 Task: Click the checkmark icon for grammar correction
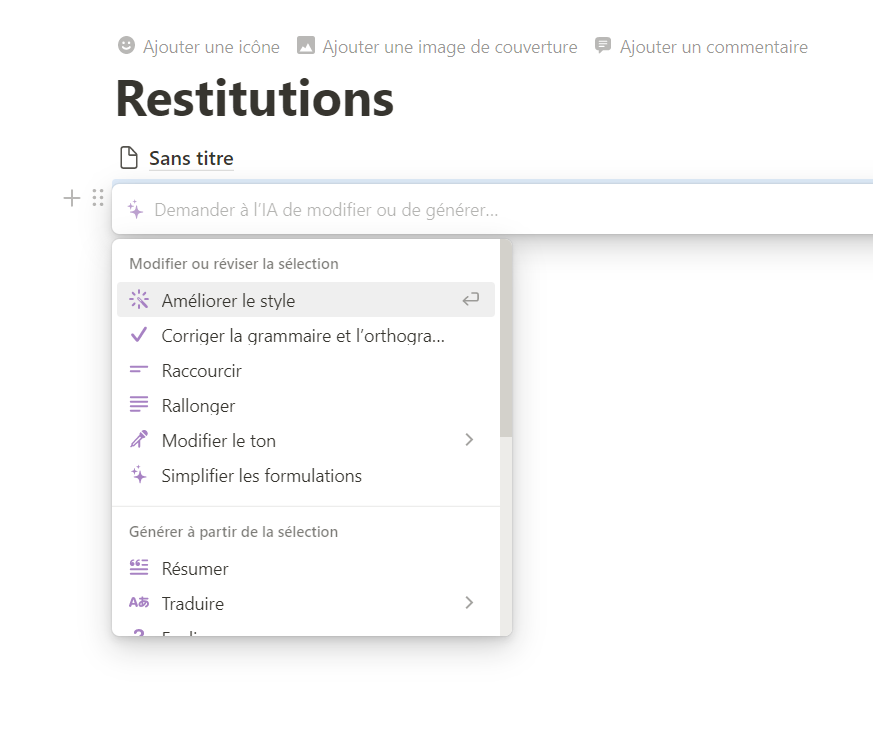click(139, 335)
